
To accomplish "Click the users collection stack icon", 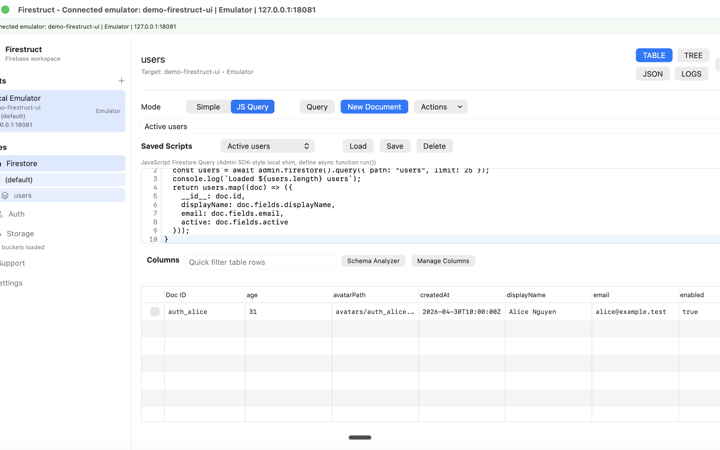I will click(x=5, y=196).
